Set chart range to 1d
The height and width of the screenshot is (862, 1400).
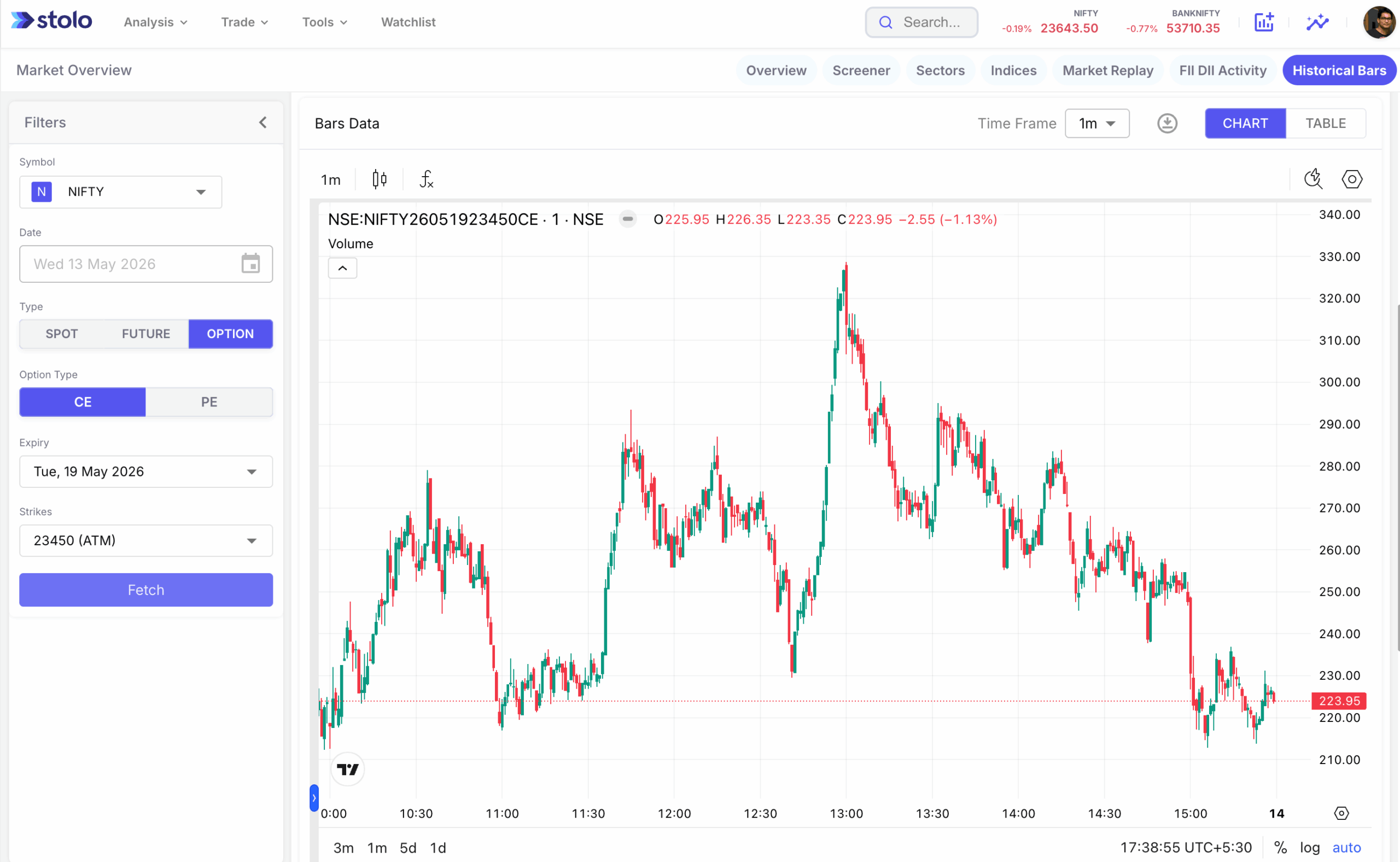pyautogui.click(x=438, y=847)
